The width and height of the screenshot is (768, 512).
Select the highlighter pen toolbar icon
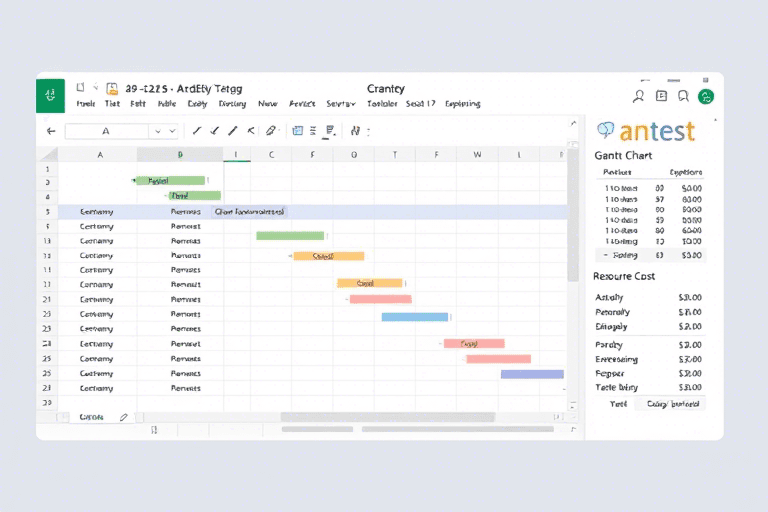270,131
